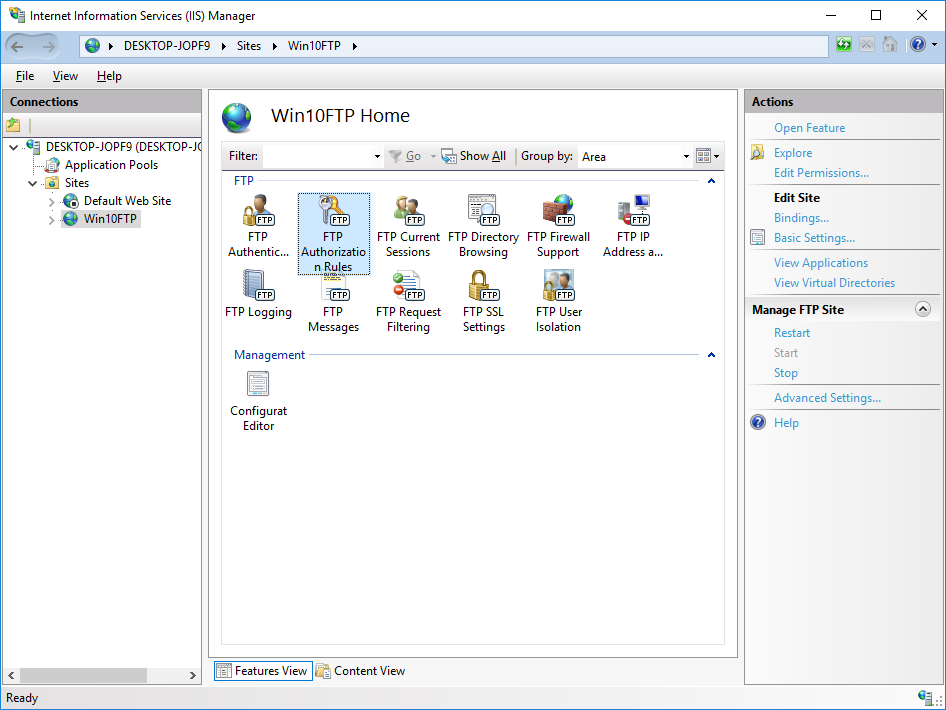Open FTP SSL Settings icon
The height and width of the screenshot is (710, 946).
(483, 301)
